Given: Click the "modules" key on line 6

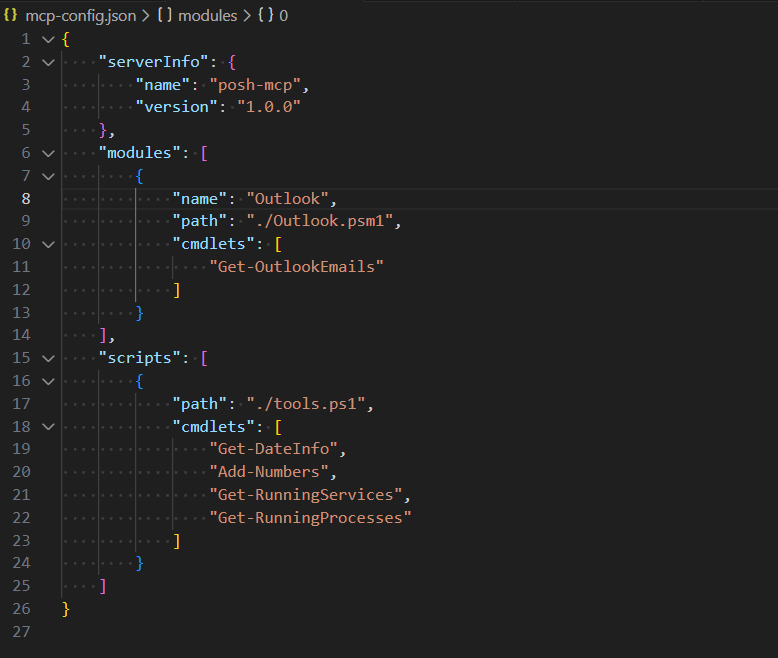Looking at the screenshot, I should pos(139,152).
